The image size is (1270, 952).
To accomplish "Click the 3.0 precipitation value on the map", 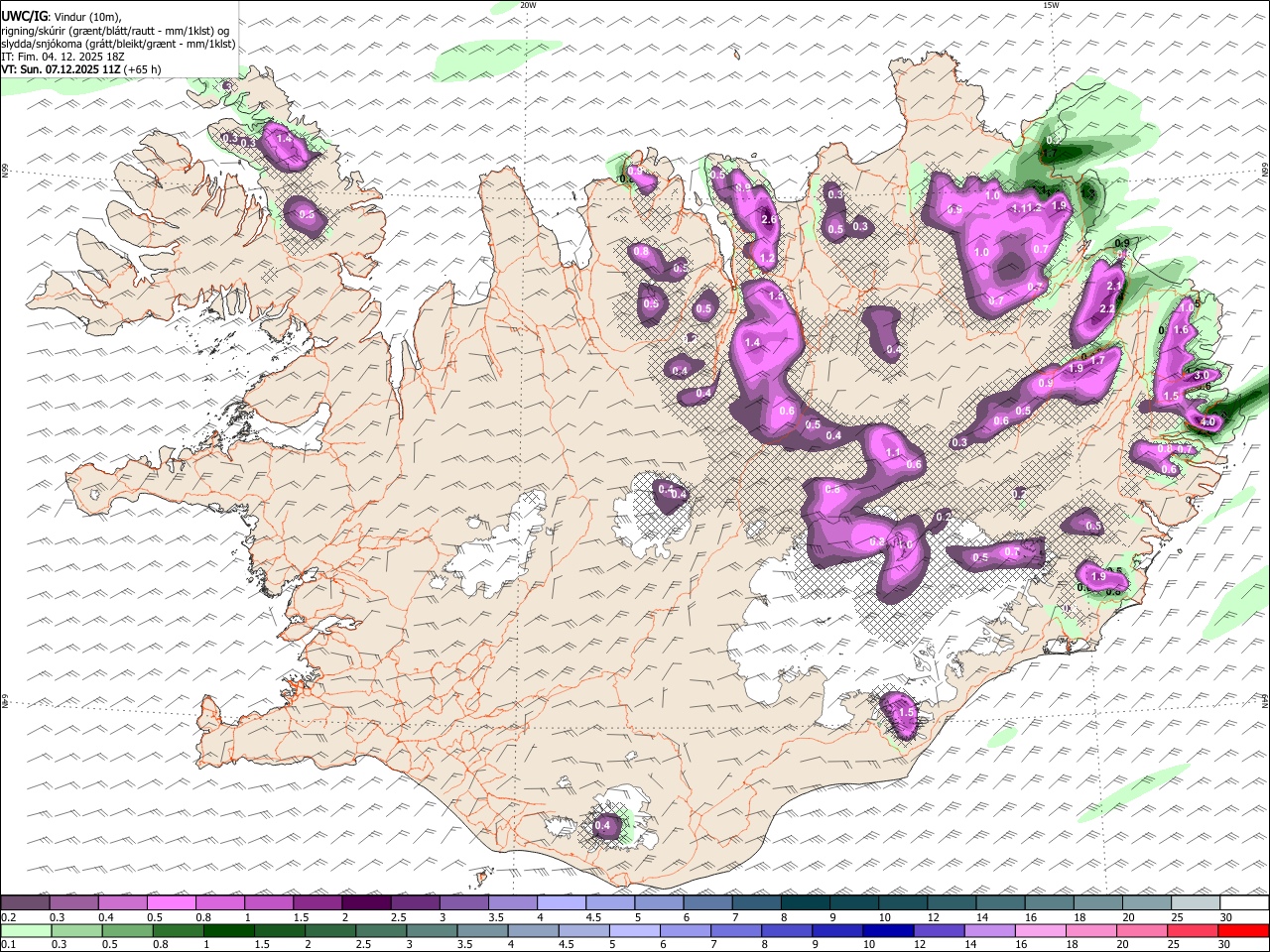I will [x=1202, y=375].
